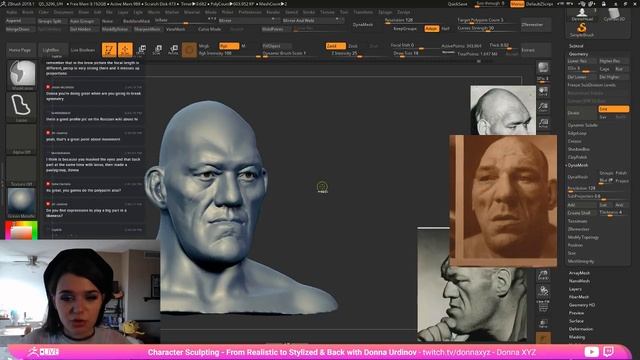Expand the Deformation section

581,329
